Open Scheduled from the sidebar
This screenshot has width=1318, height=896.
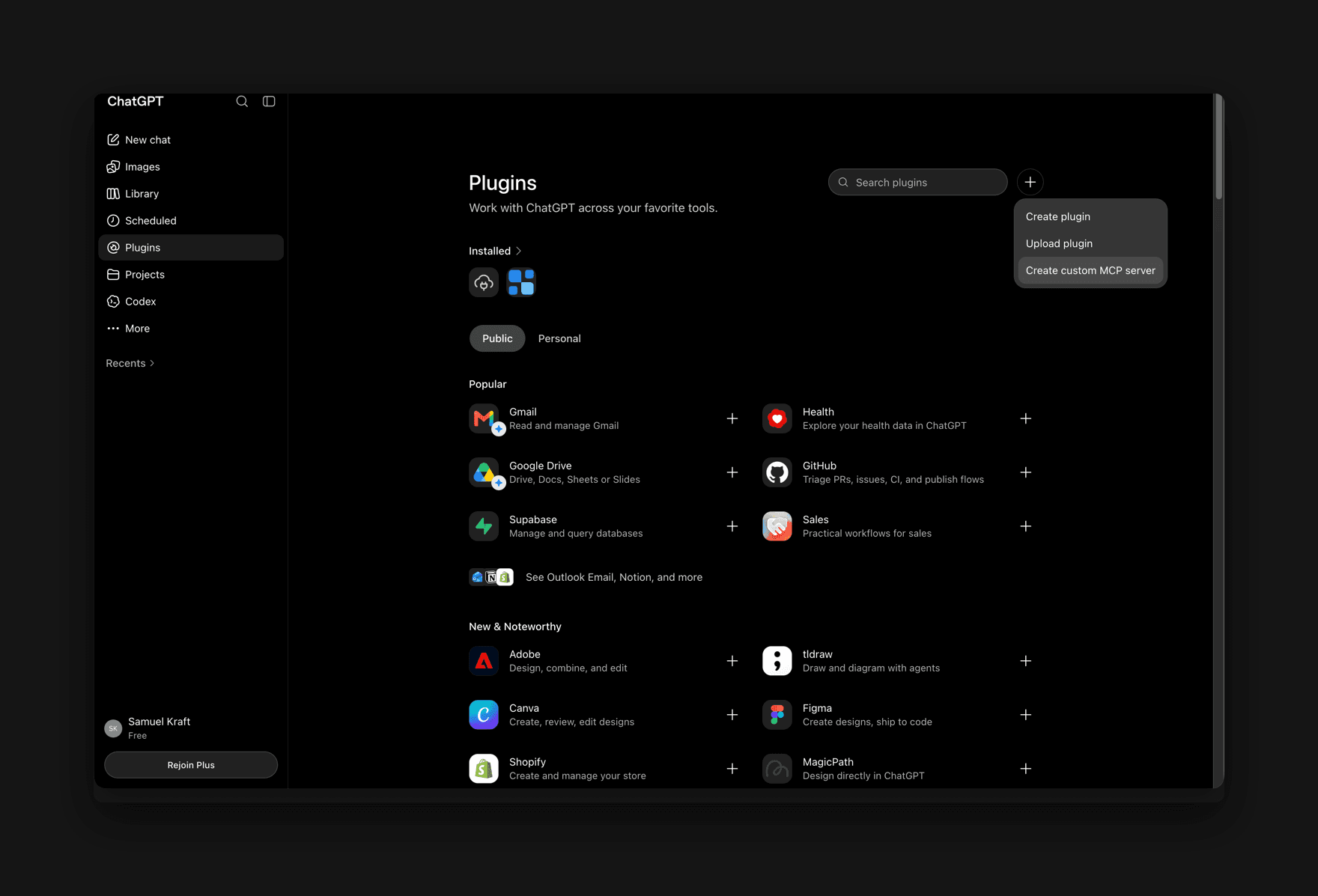click(191, 221)
